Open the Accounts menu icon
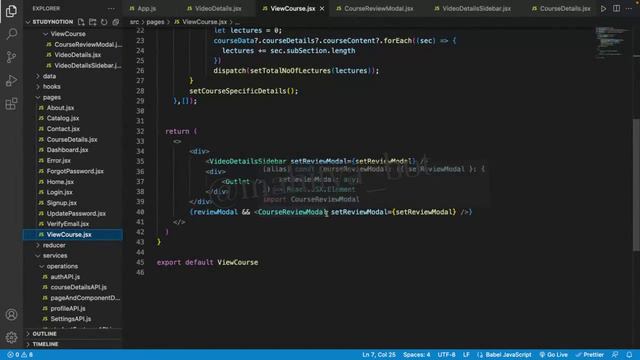Image resolution: width=640 pixels, height=360 pixels. point(11,314)
